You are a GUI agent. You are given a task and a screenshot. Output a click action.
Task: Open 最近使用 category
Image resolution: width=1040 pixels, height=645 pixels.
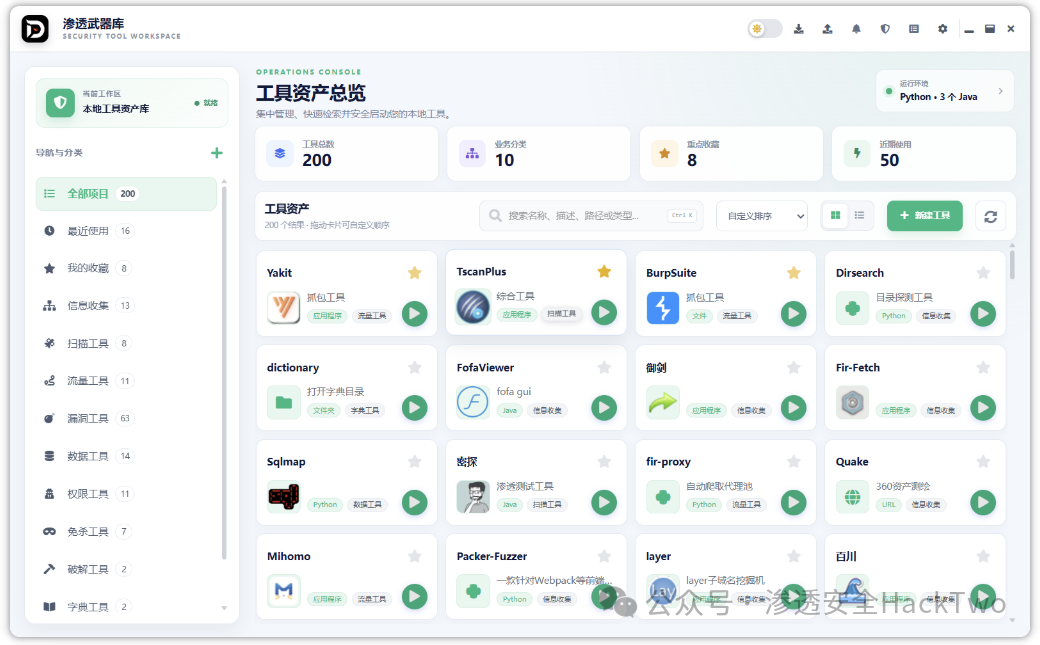tap(126, 231)
